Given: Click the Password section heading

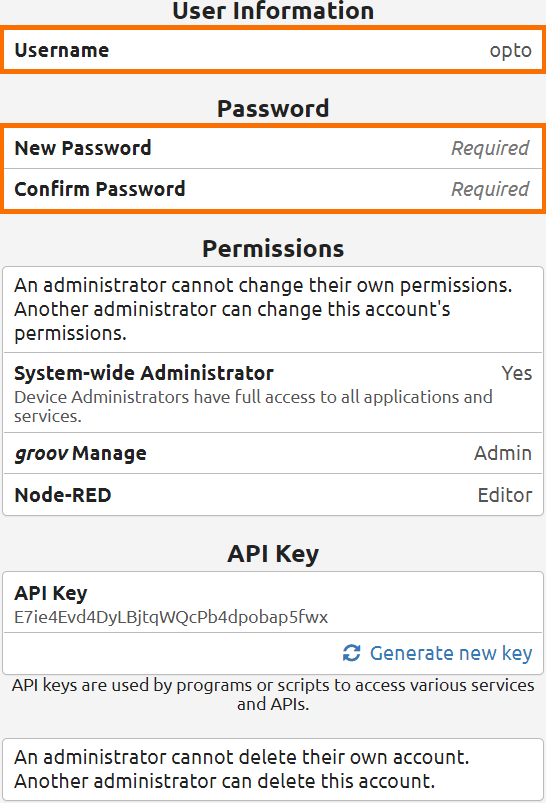Looking at the screenshot, I should 273,109.
